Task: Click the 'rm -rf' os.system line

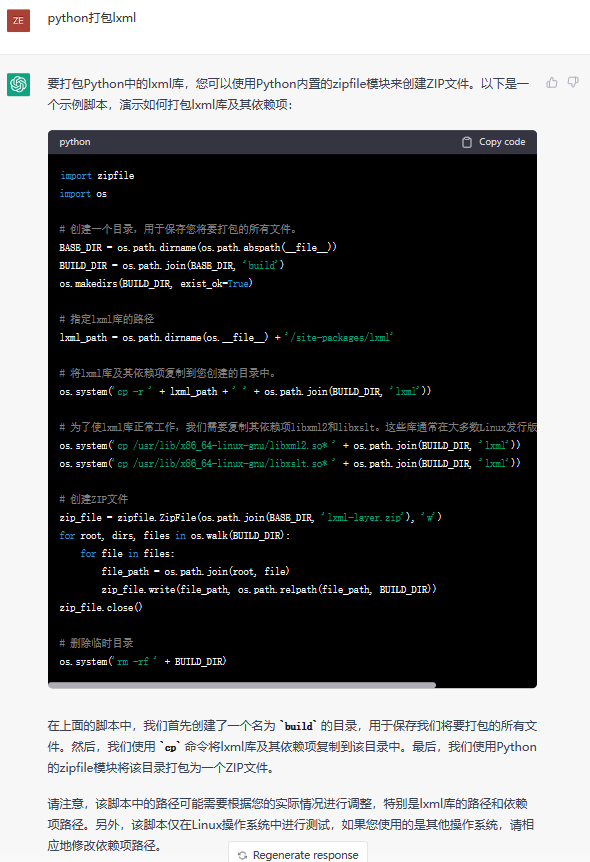Action: [143, 661]
